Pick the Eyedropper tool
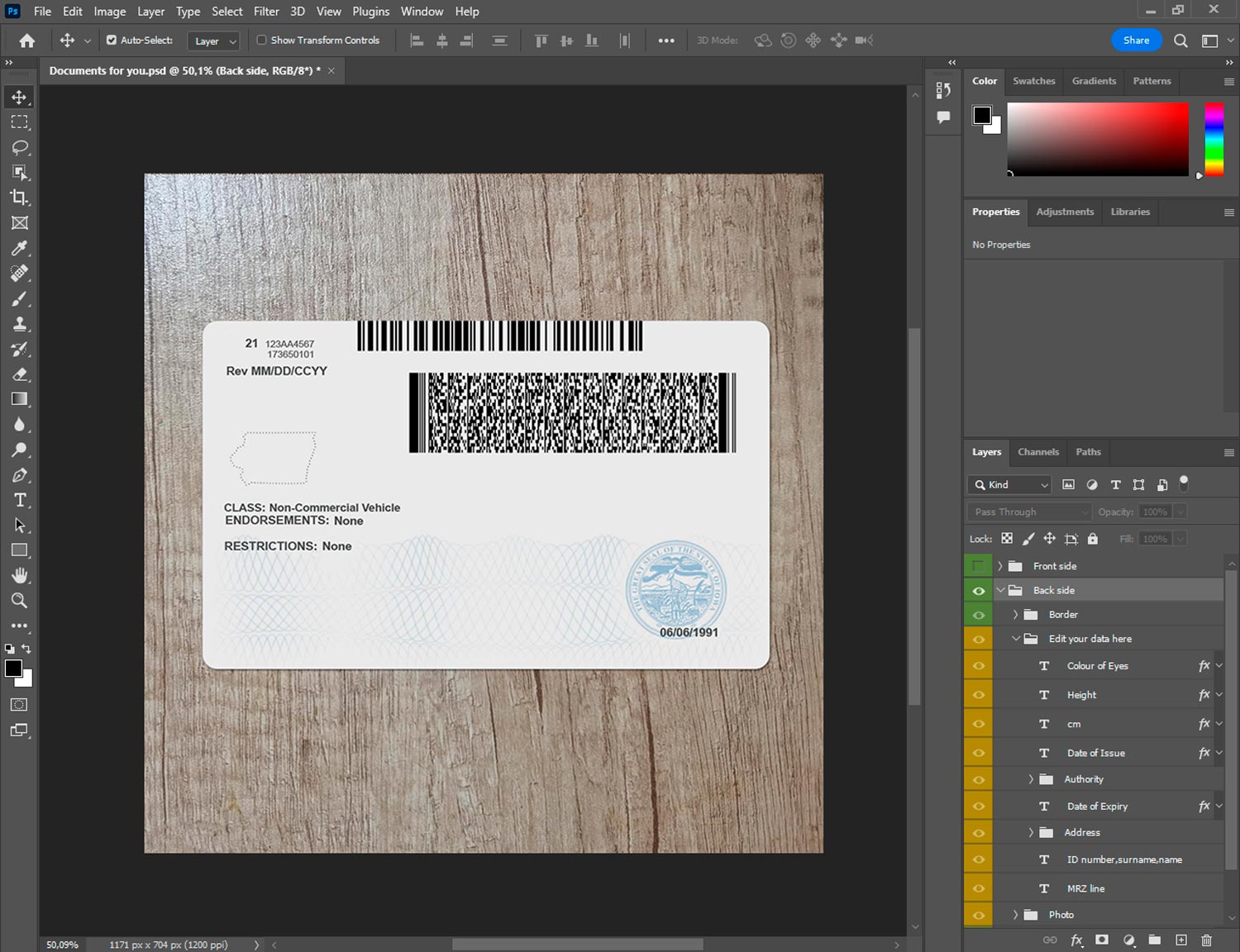Screen dimensions: 1240x952 (20, 248)
